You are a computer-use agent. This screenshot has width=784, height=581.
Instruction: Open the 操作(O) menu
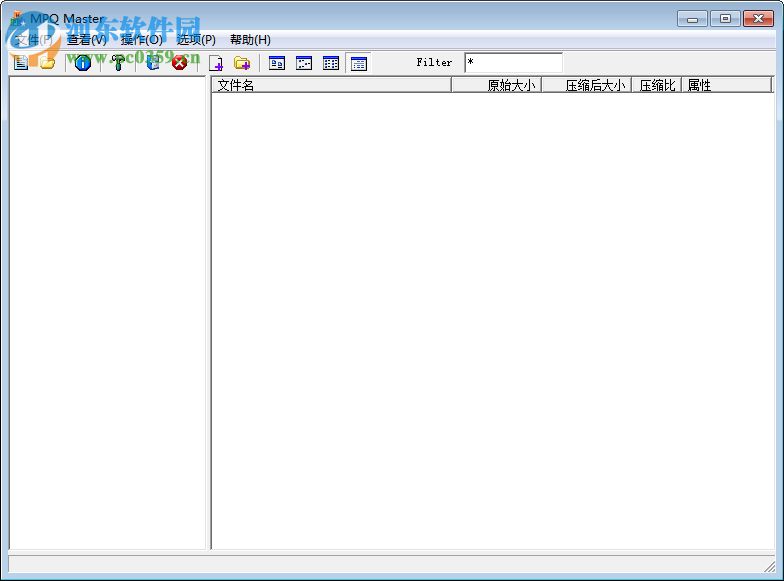142,40
